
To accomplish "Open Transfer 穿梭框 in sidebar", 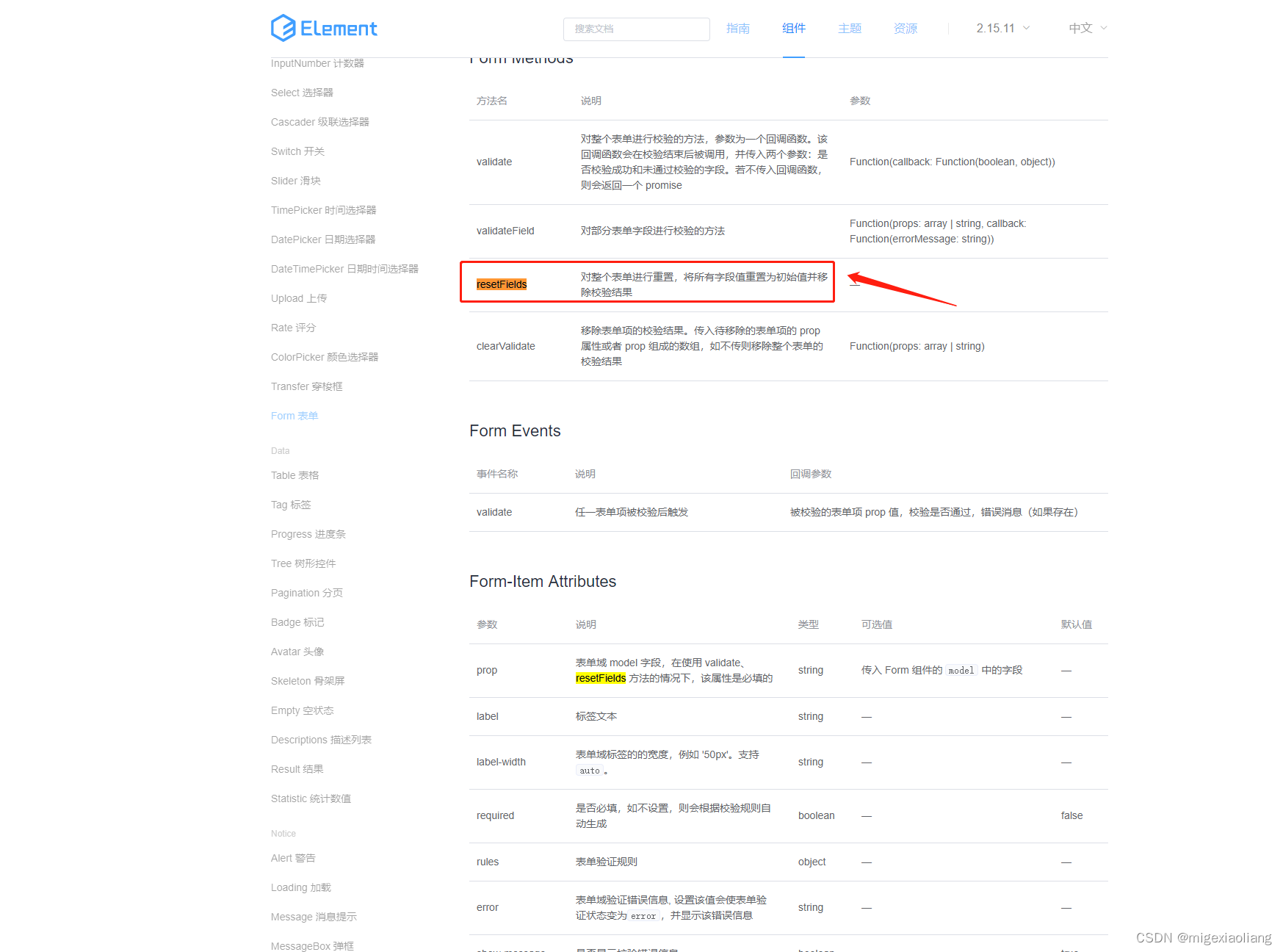I will point(306,386).
